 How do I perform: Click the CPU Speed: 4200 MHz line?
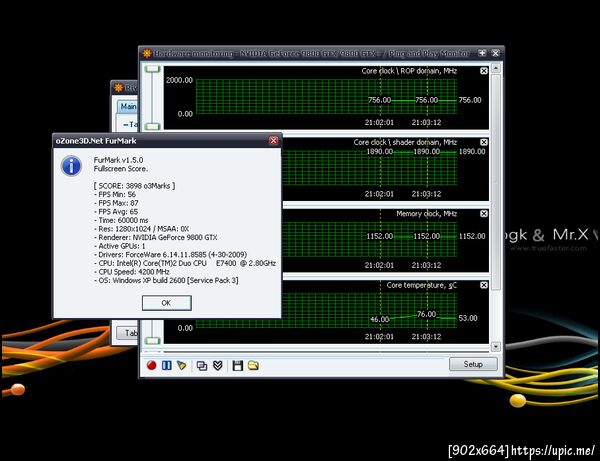point(131,272)
